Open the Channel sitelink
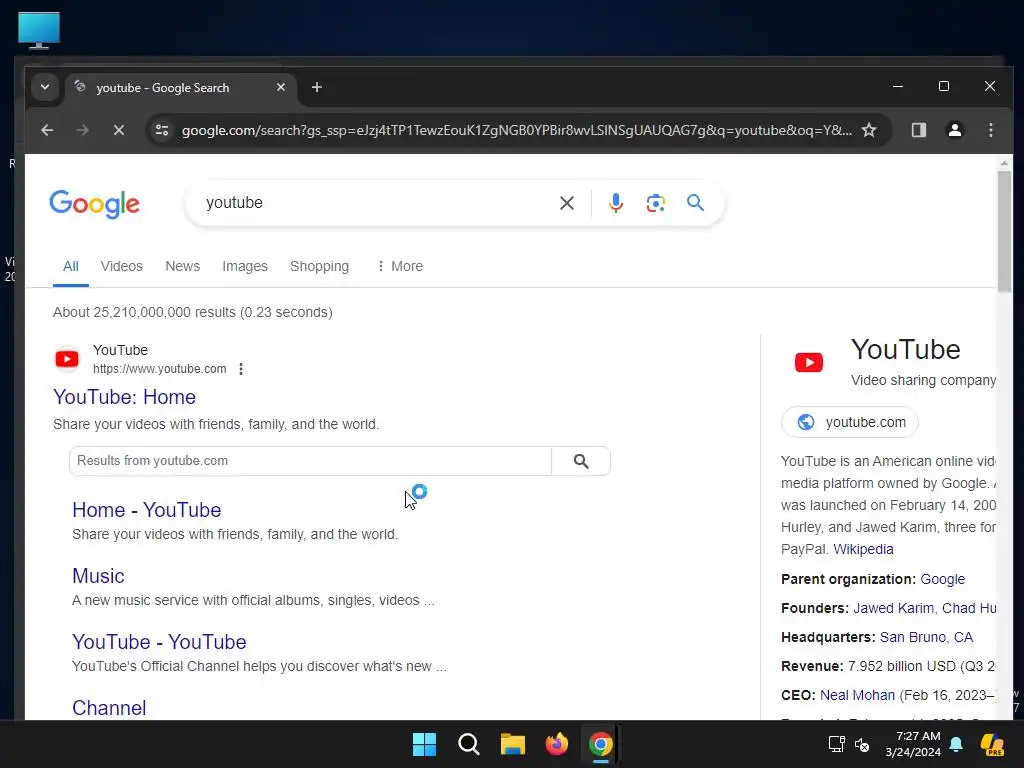This screenshot has width=1024, height=768. click(109, 708)
